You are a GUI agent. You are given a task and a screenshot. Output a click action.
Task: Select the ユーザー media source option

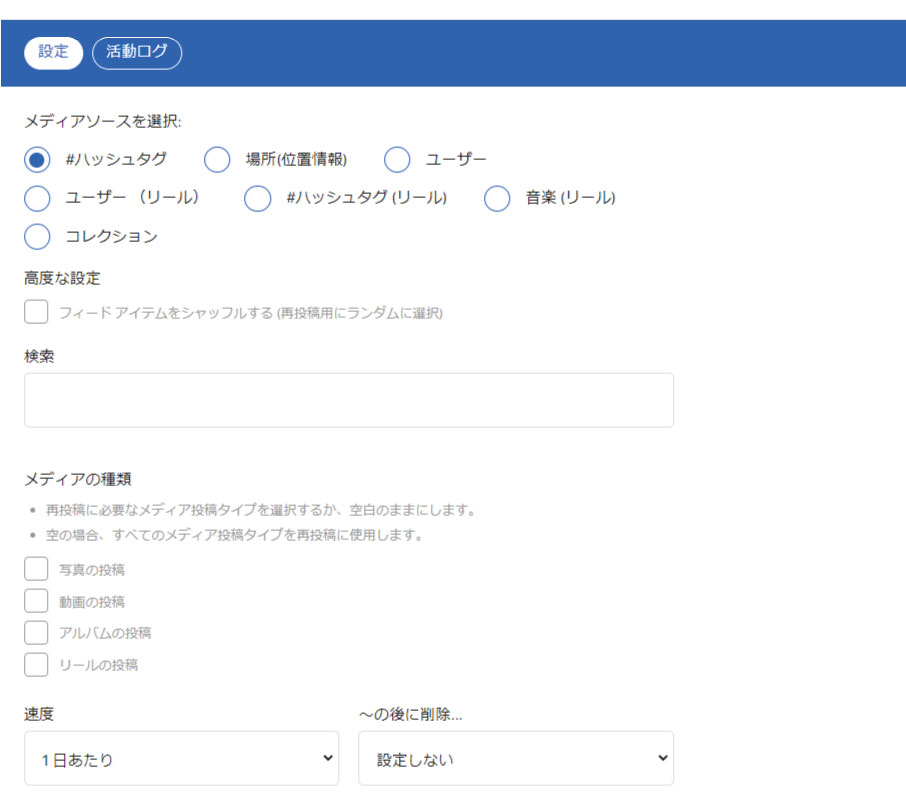point(397,160)
